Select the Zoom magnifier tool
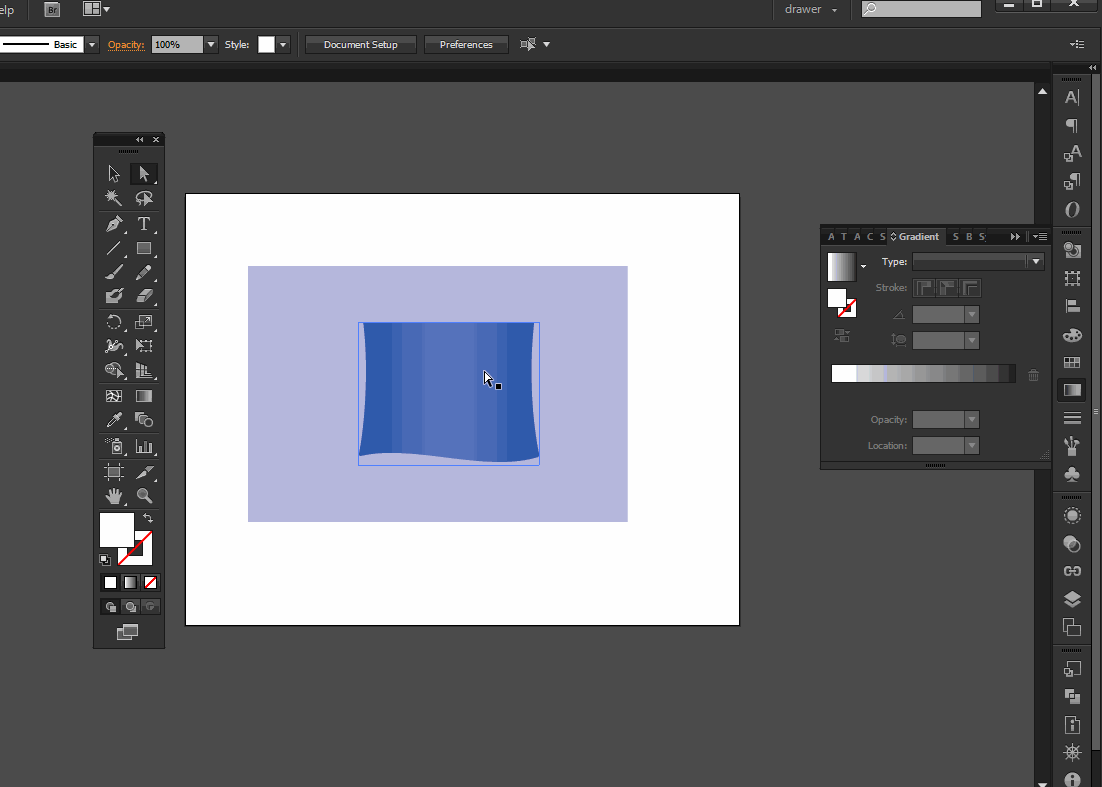The image size is (1102, 787). click(144, 496)
